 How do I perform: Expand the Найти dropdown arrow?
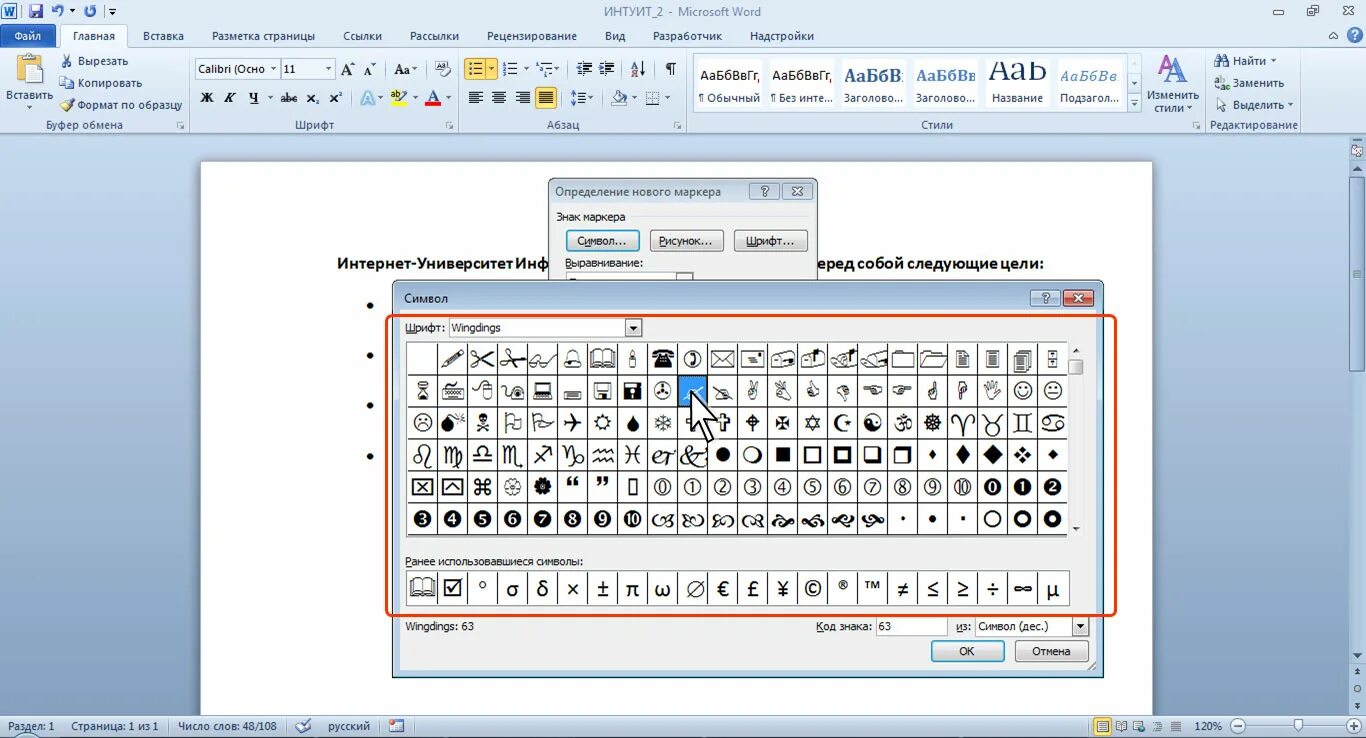(x=1274, y=61)
